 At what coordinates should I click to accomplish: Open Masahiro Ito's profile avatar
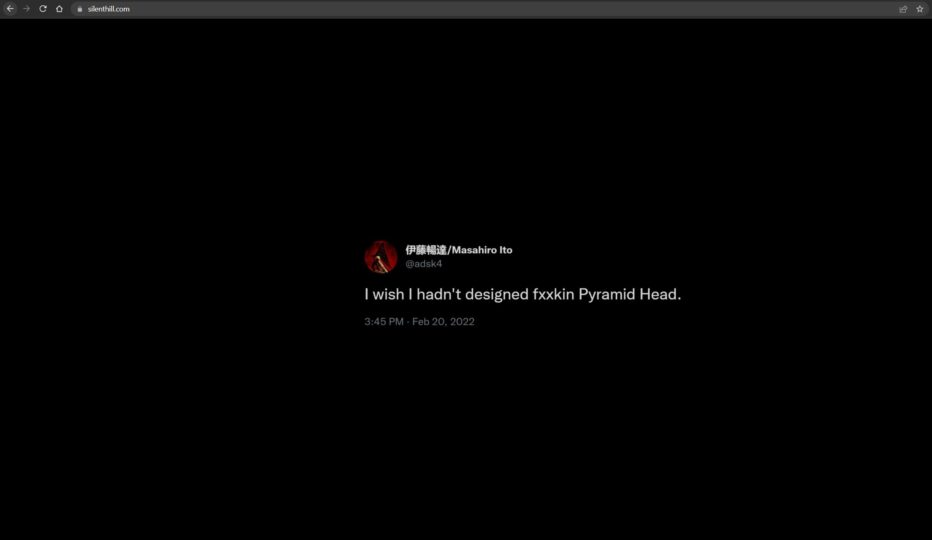point(380,257)
